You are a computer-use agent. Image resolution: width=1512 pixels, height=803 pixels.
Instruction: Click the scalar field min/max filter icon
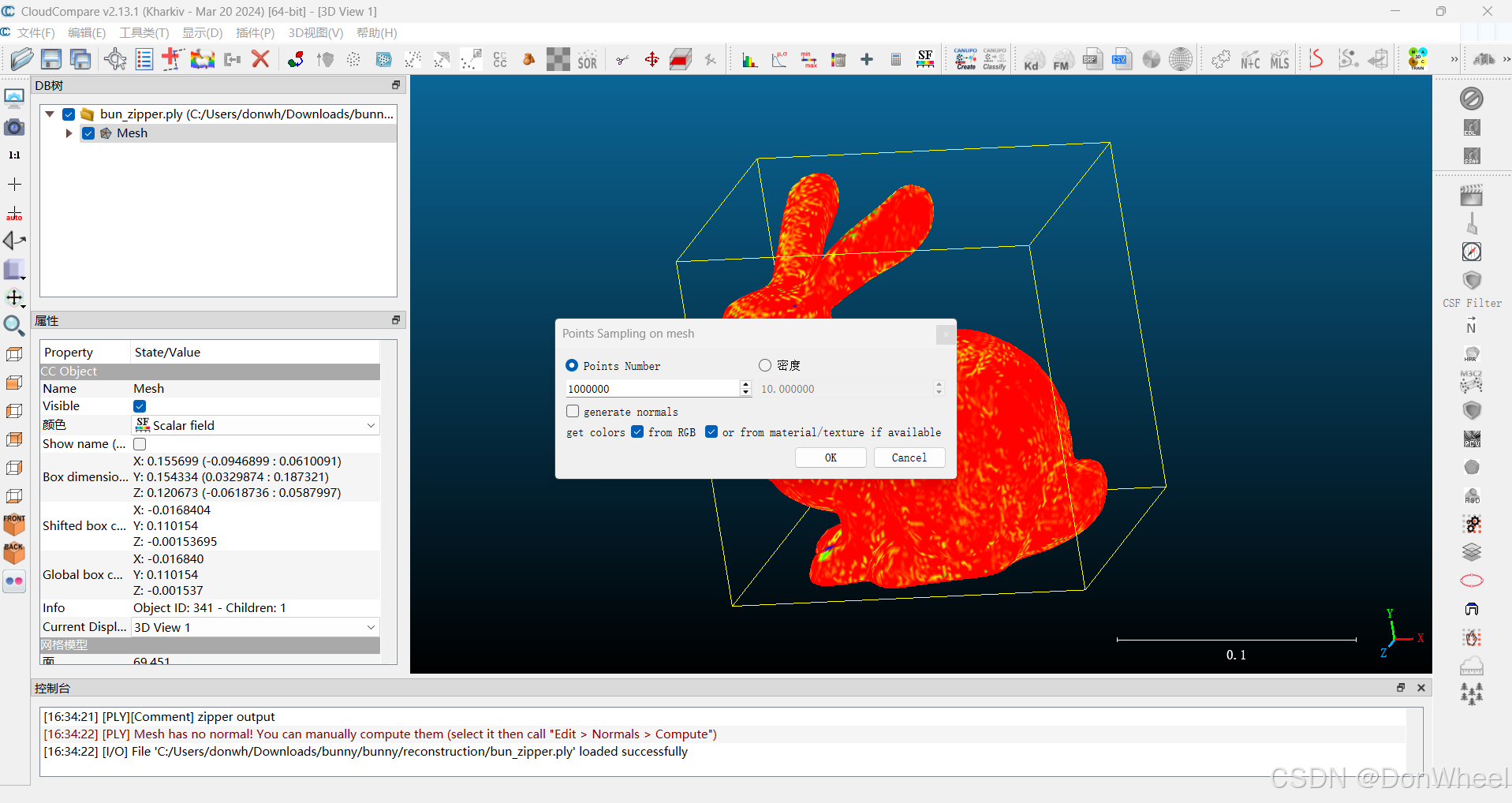point(808,60)
